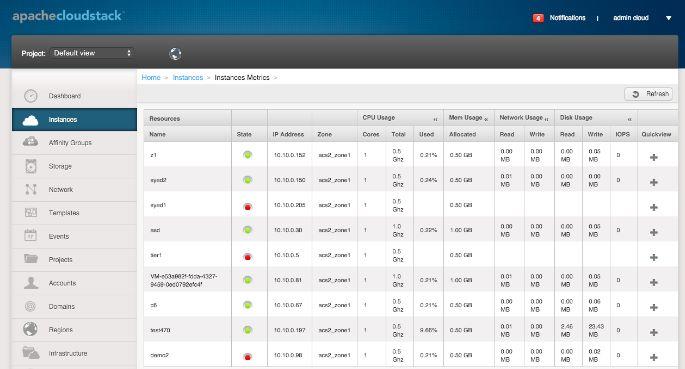The image size is (685, 369).
Task: Go to Instances breadcrumb link
Action: click(x=188, y=77)
